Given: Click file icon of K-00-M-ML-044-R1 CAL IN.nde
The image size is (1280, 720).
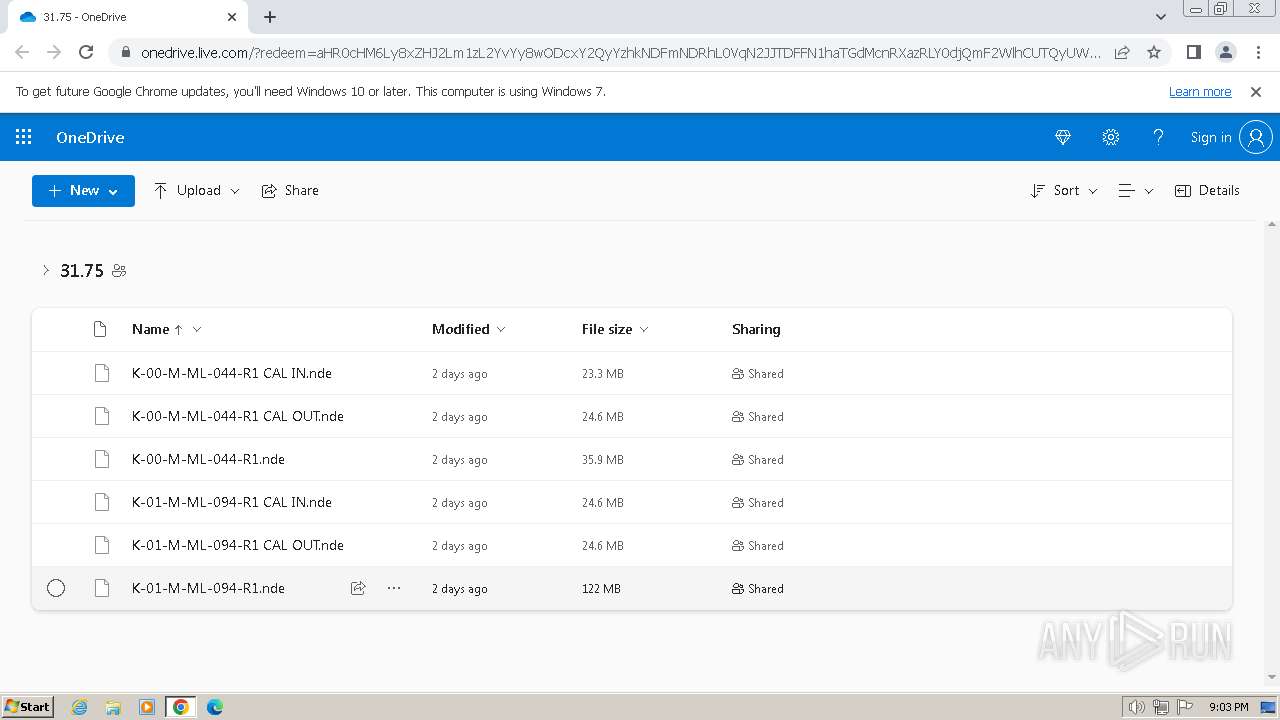Looking at the screenshot, I should (101, 373).
